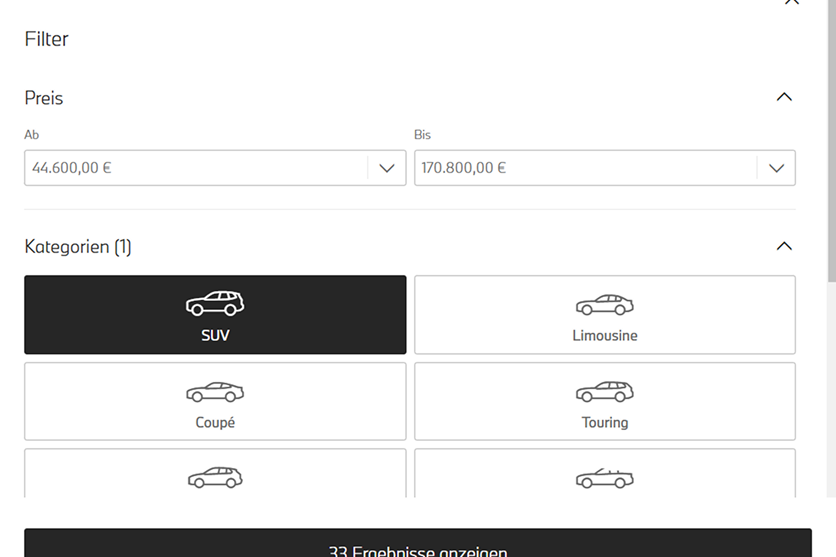The width and height of the screenshot is (836, 557).
Task: Click the 170.800,00 € price field
Action: tap(585, 168)
